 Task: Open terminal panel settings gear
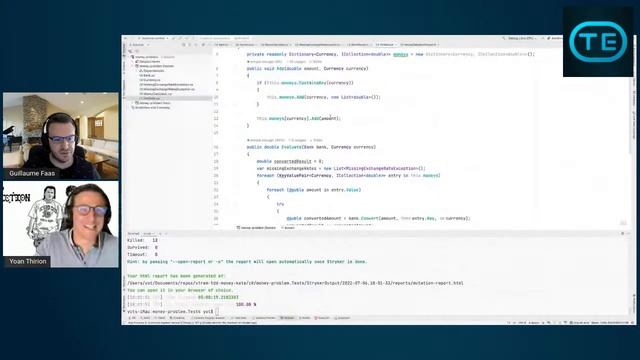click(622, 233)
